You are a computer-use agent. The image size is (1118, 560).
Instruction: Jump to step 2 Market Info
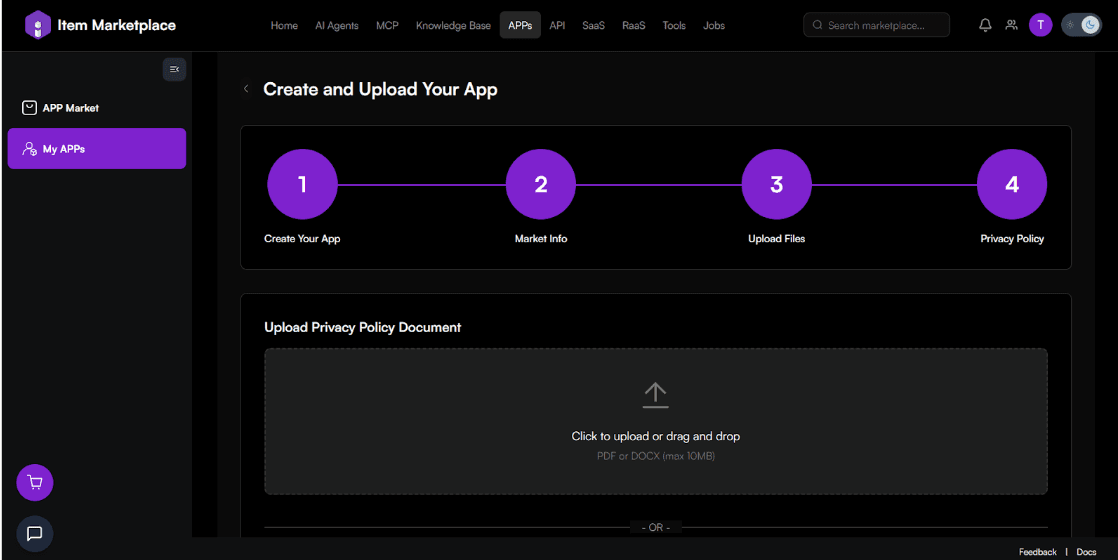[541, 184]
